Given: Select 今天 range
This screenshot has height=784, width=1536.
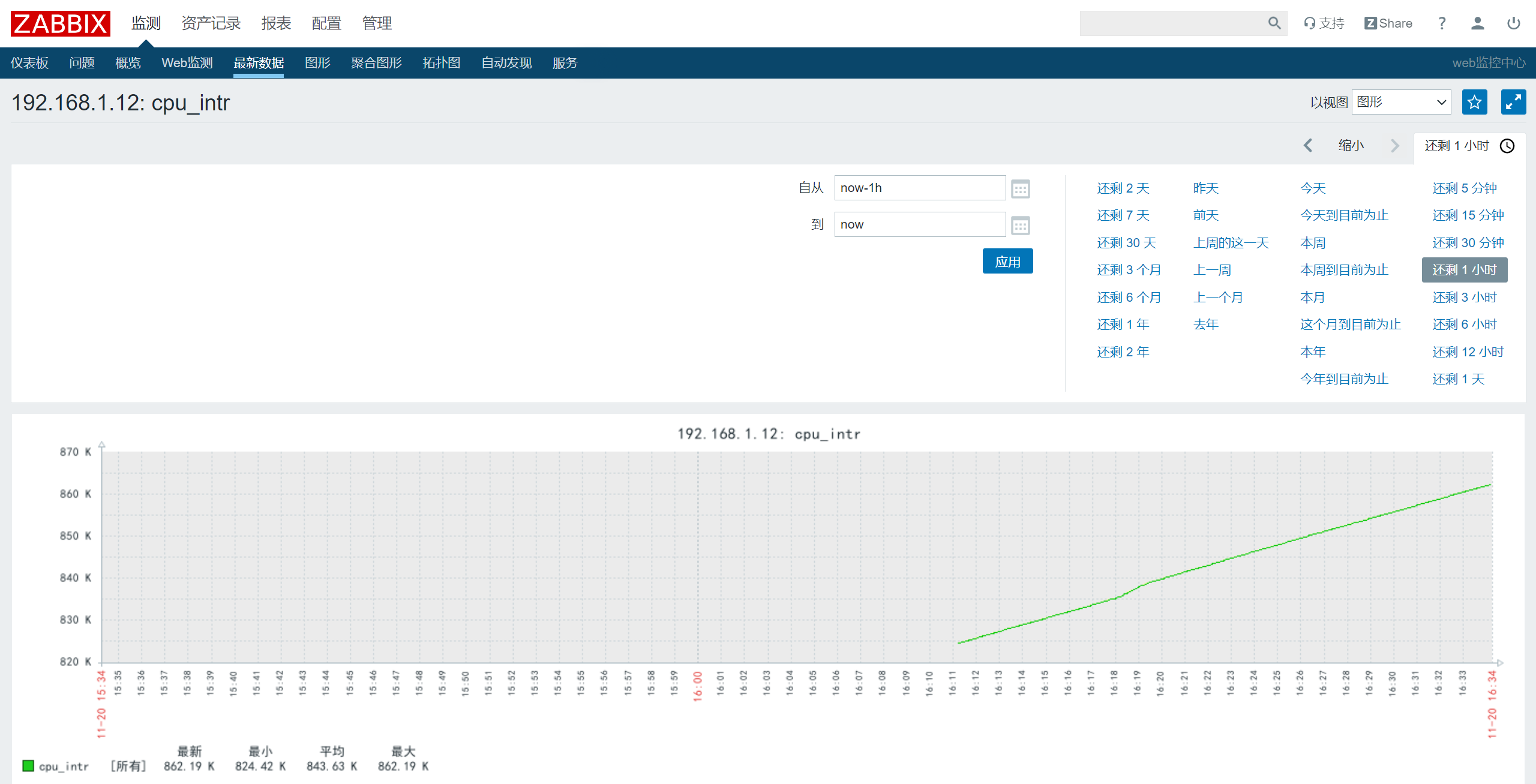Looking at the screenshot, I should click(1313, 188).
